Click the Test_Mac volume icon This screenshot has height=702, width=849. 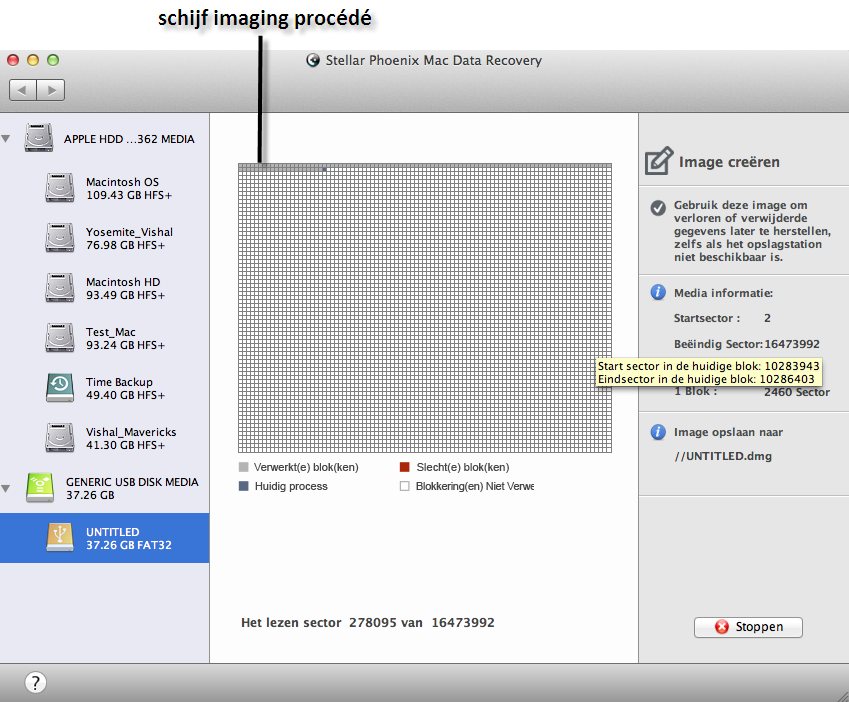(60, 338)
